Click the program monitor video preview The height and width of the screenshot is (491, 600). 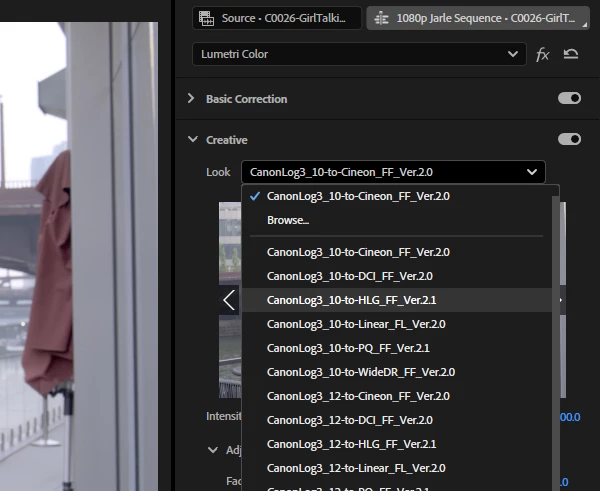(x=79, y=256)
